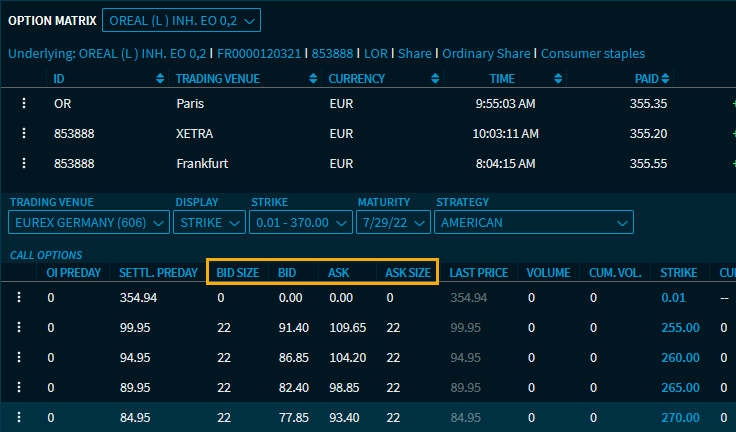Viewport: 736px width, 432px height.
Task: Click the strike range 0.01 - 370.00 selector
Action: pos(299,222)
